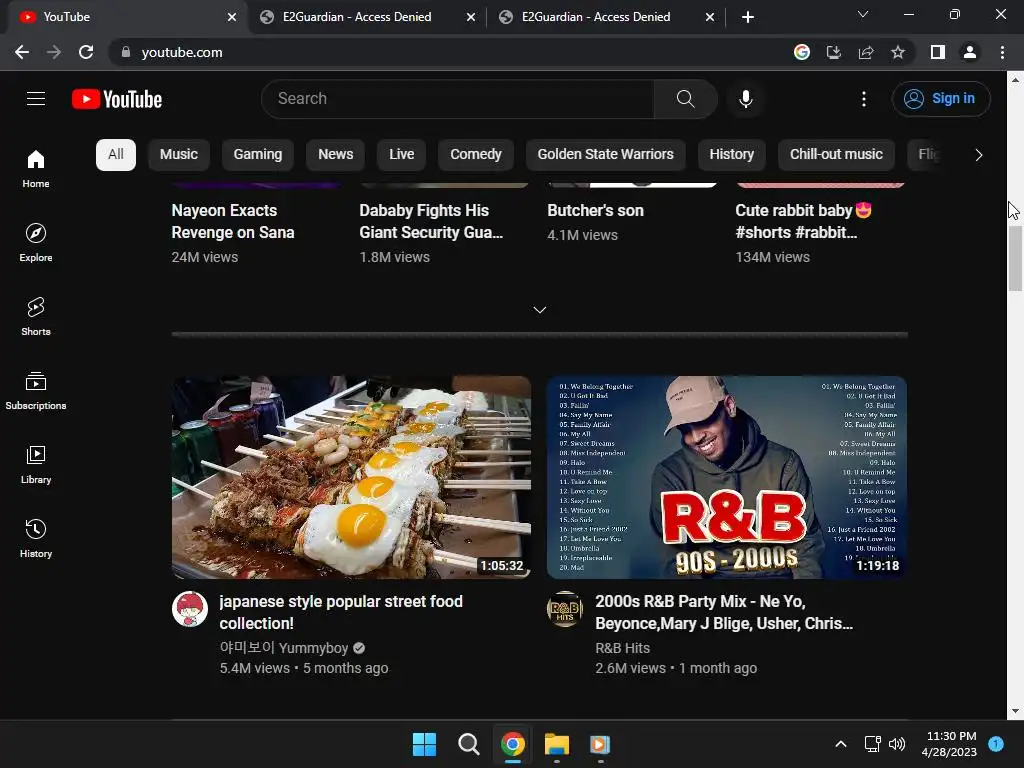Open Shorts in sidebar
The image size is (1024, 768).
(x=36, y=316)
